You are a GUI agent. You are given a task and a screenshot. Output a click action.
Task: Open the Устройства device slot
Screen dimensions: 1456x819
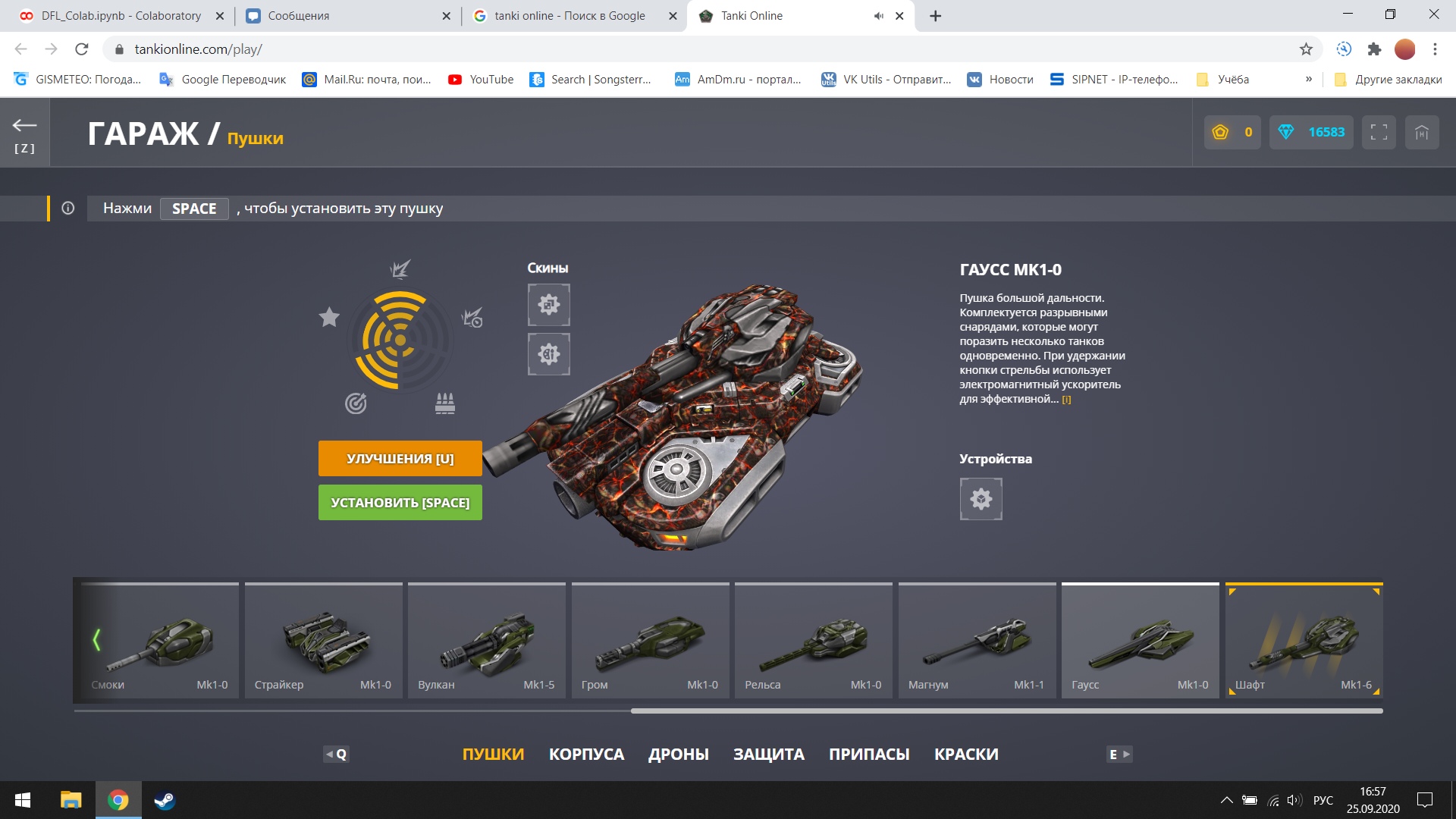tap(981, 499)
